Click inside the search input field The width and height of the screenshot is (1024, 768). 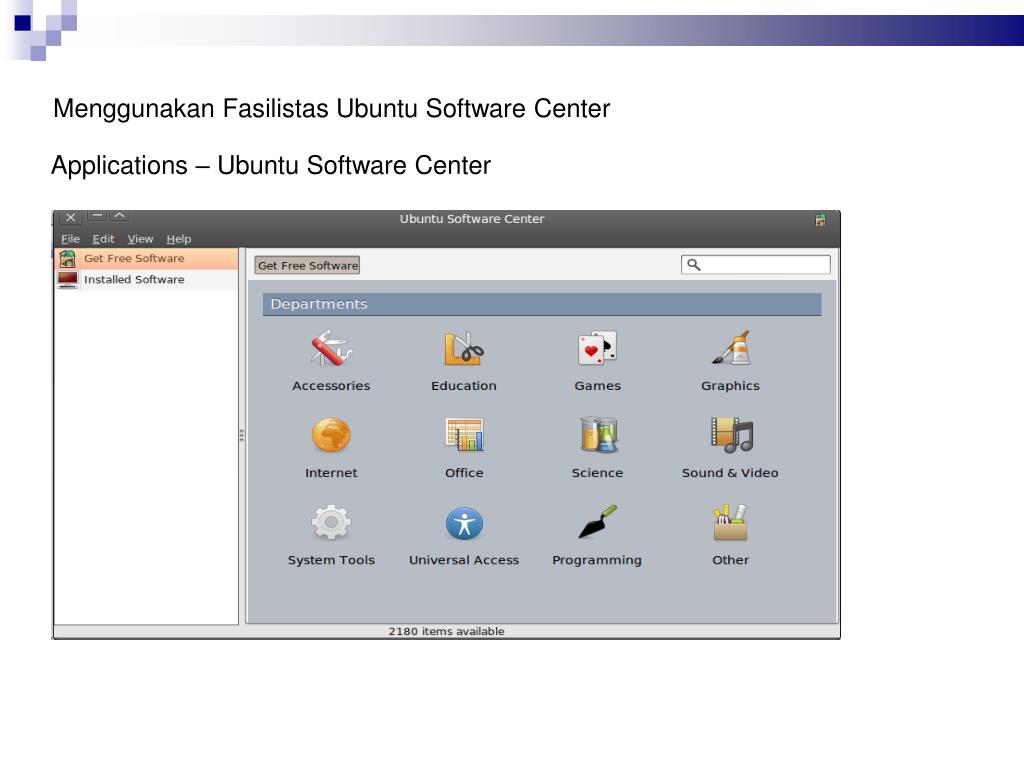[x=756, y=264]
